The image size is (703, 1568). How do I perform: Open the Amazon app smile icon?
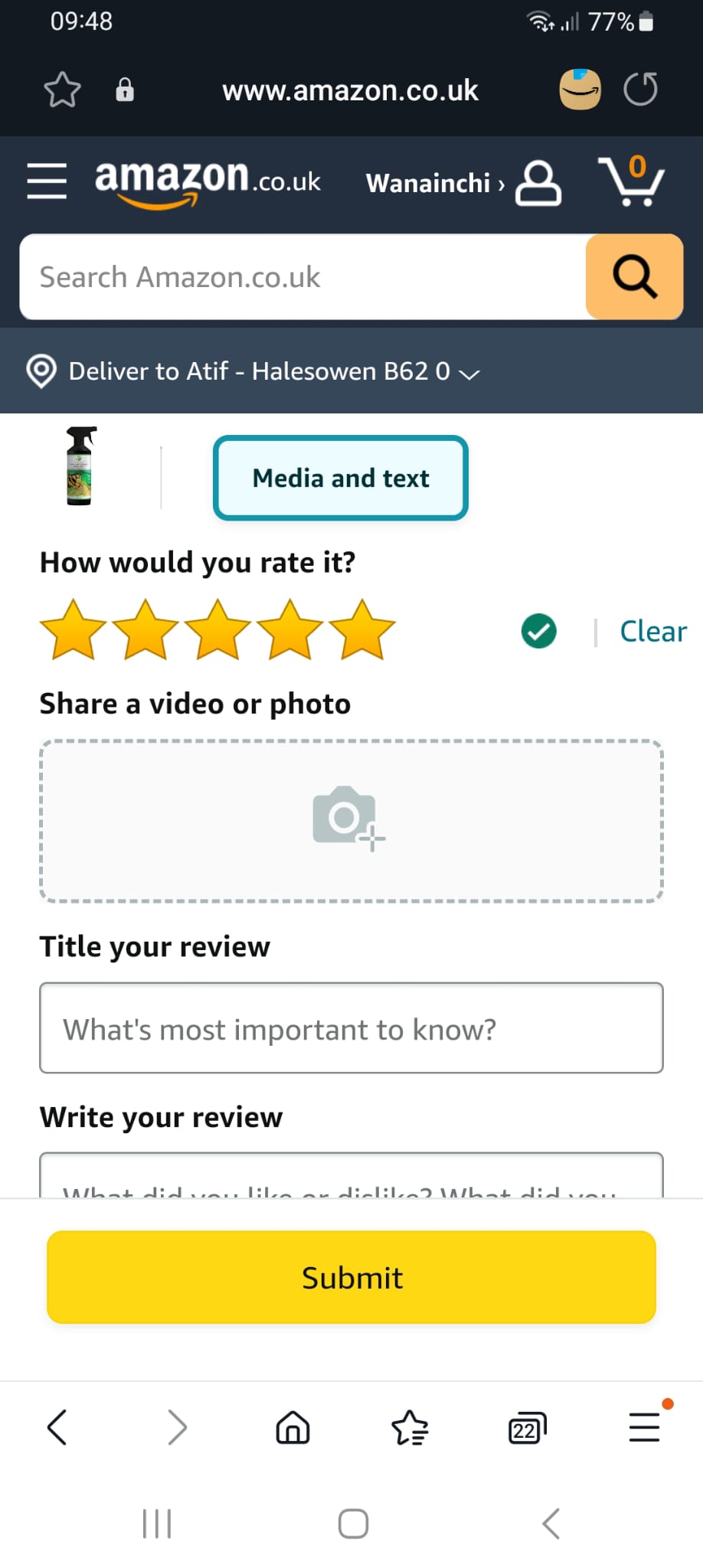(580, 90)
